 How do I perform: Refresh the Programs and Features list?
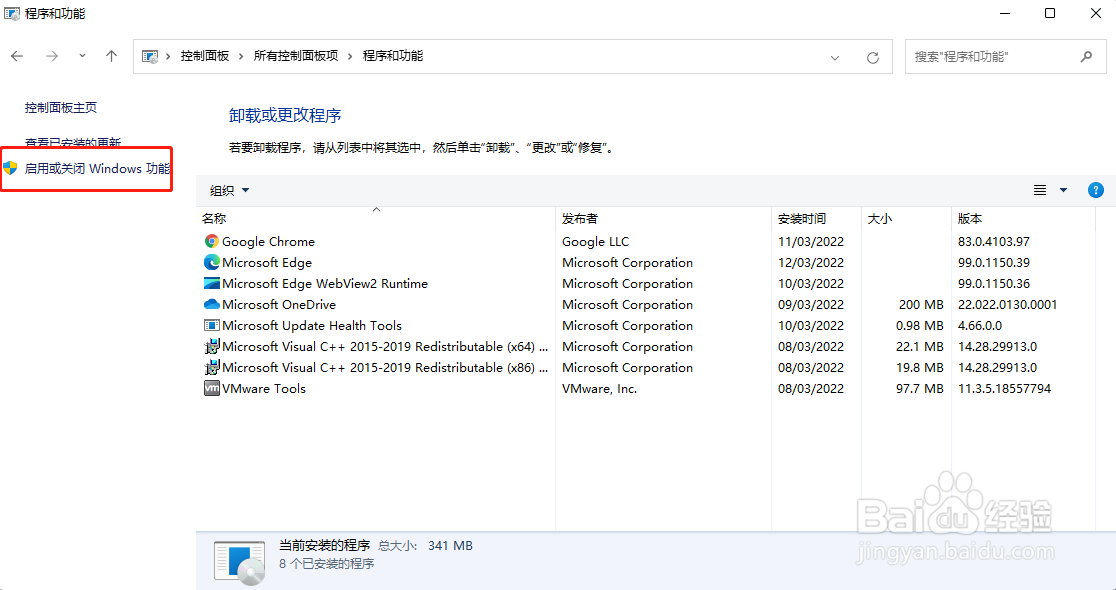point(873,58)
